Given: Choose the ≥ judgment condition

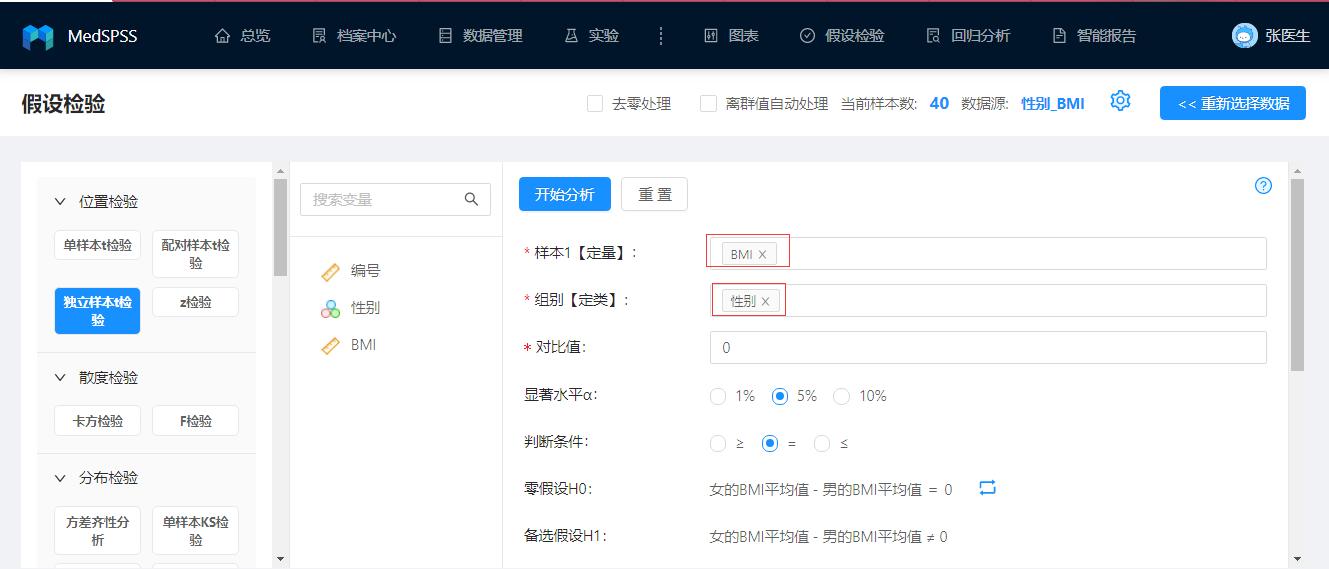Looking at the screenshot, I should (x=718, y=443).
